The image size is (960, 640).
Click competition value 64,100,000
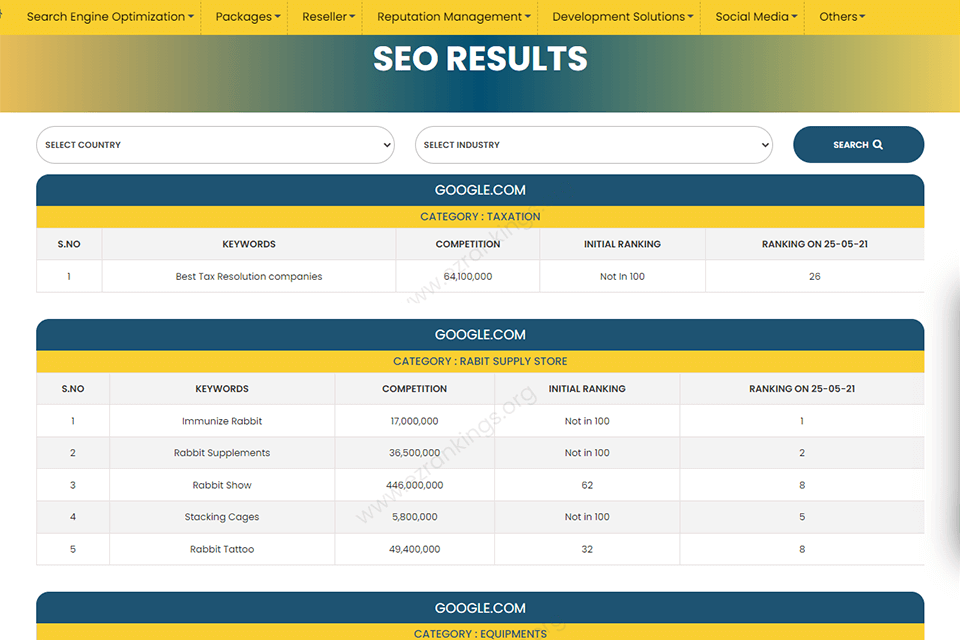tap(468, 276)
